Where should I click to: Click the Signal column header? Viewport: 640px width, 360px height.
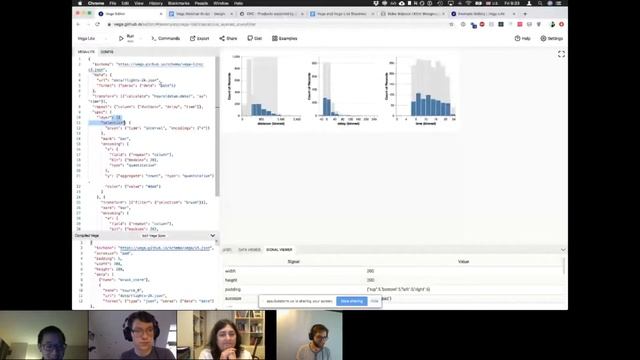(x=293, y=262)
